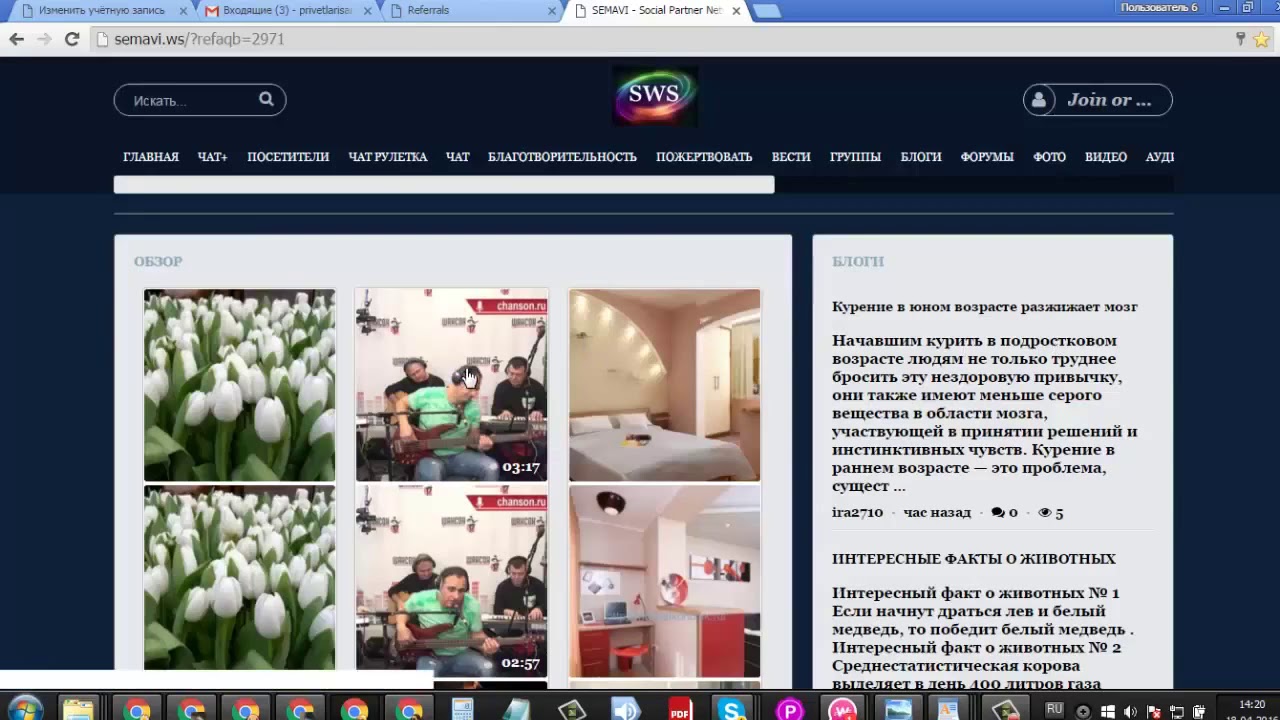This screenshot has width=1280, height=720.
Task: Switch the RU language indicator in the tray
Action: [x=1054, y=709]
